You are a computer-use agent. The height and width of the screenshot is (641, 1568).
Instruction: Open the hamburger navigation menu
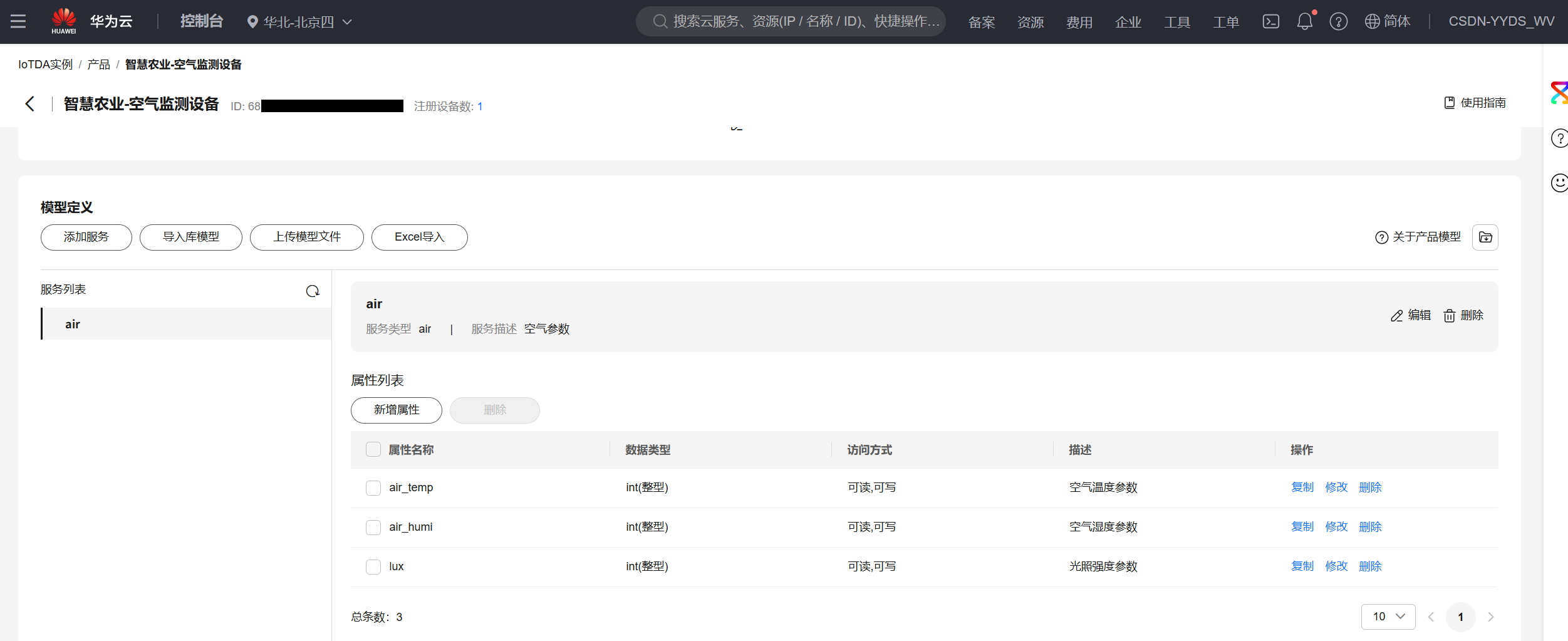[x=18, y=21]
